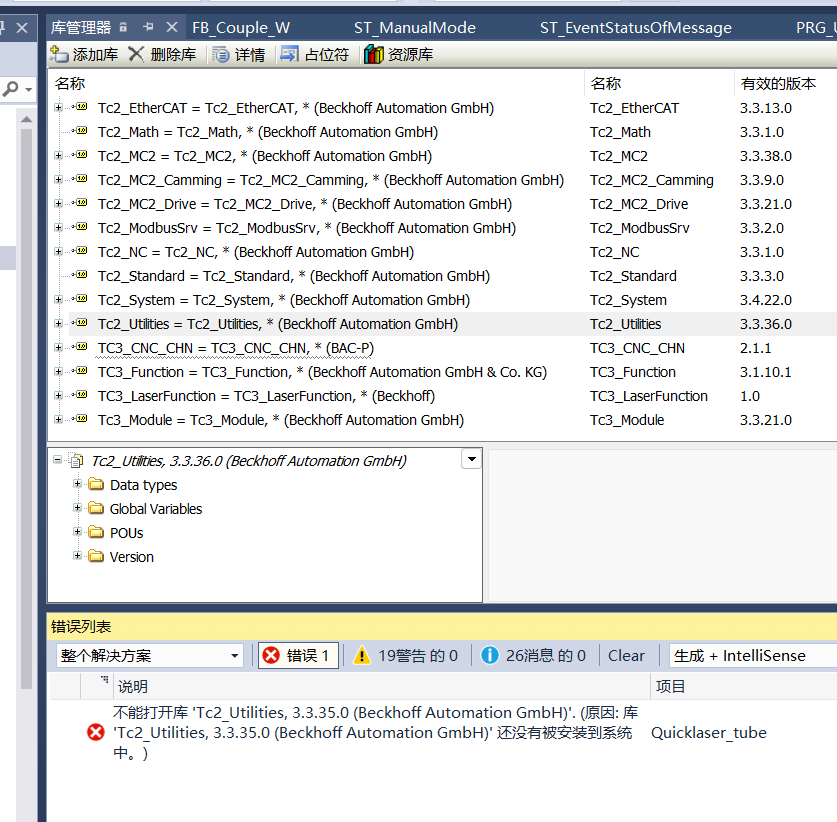Click the Clear button in error list
This screenshot has width=837, height=822.
point(626,655)
